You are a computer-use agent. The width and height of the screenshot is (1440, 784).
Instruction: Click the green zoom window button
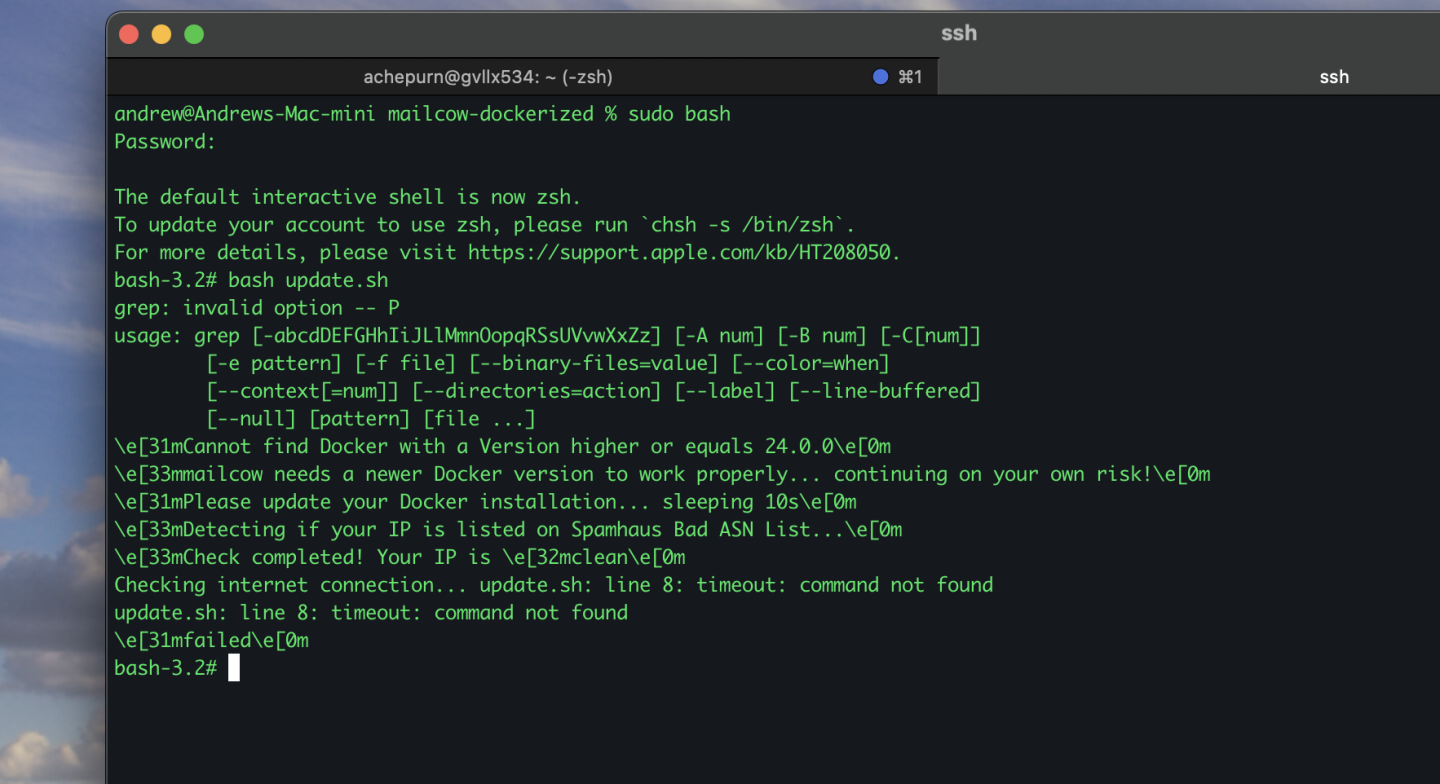[194, 34]
